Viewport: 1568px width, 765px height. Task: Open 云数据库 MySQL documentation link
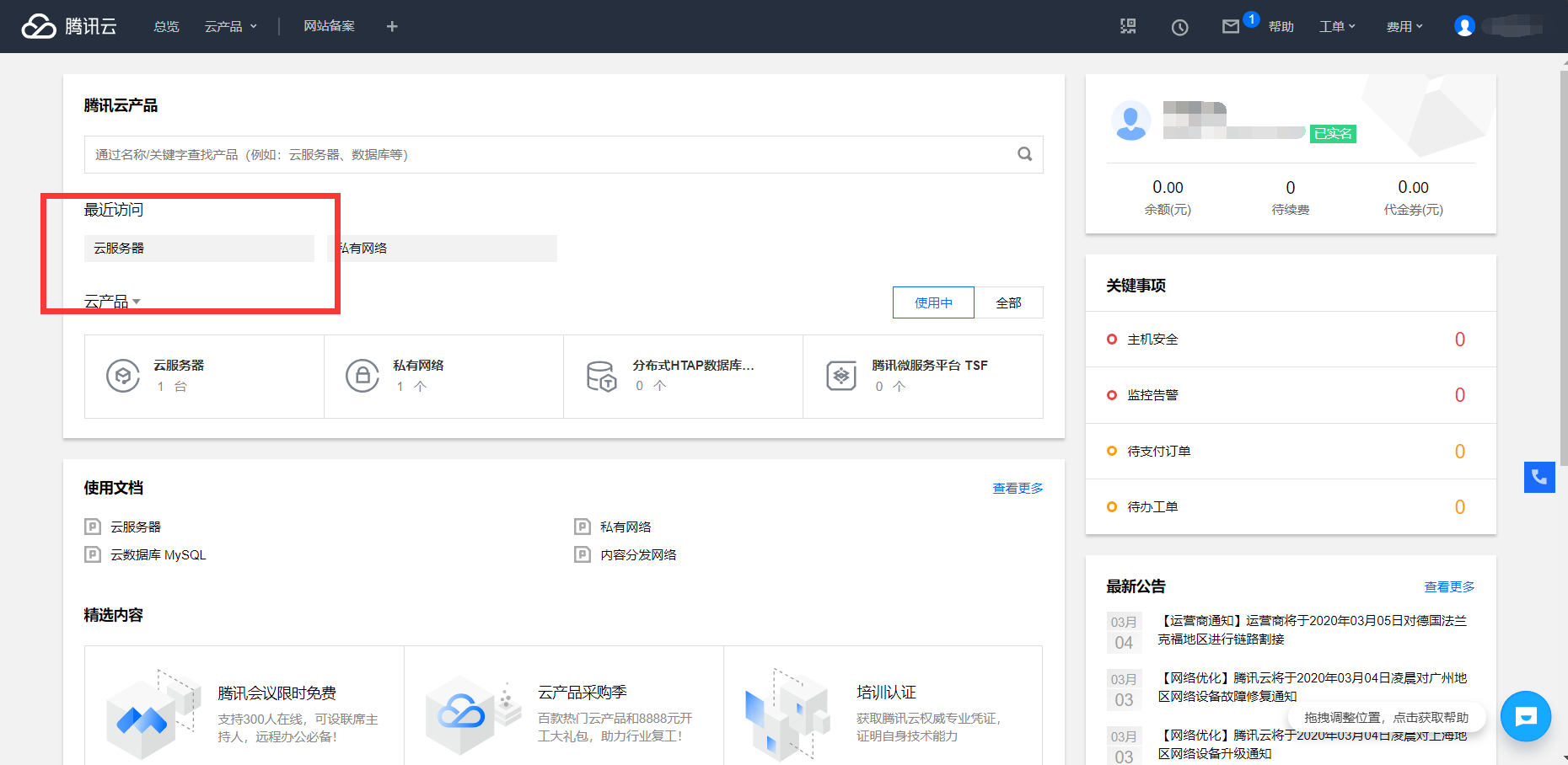point(158,554)
